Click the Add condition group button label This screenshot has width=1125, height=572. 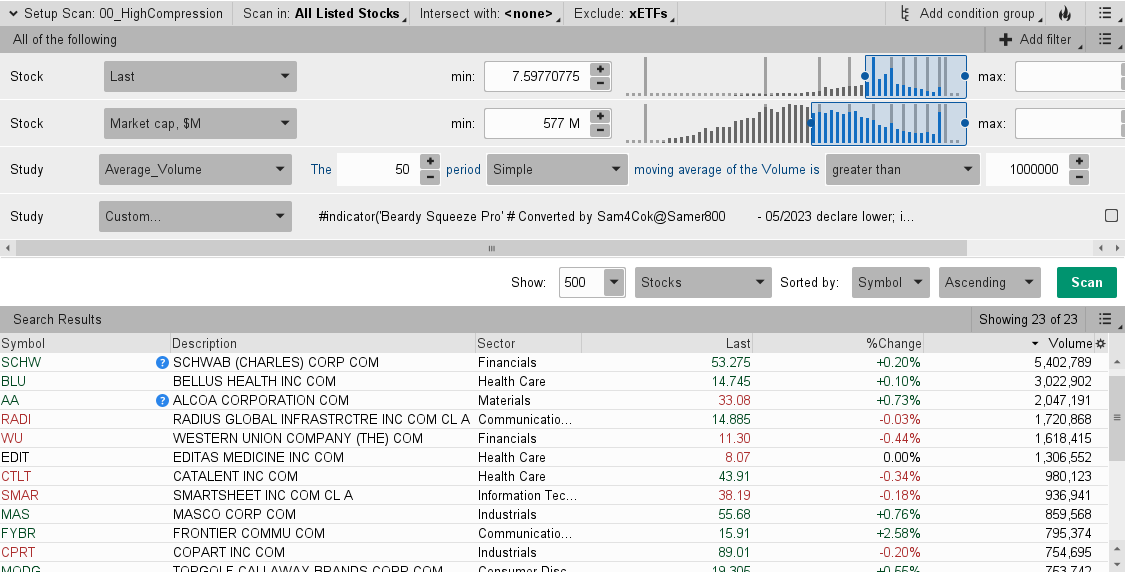pyautogui.click(x=976, y=14)
